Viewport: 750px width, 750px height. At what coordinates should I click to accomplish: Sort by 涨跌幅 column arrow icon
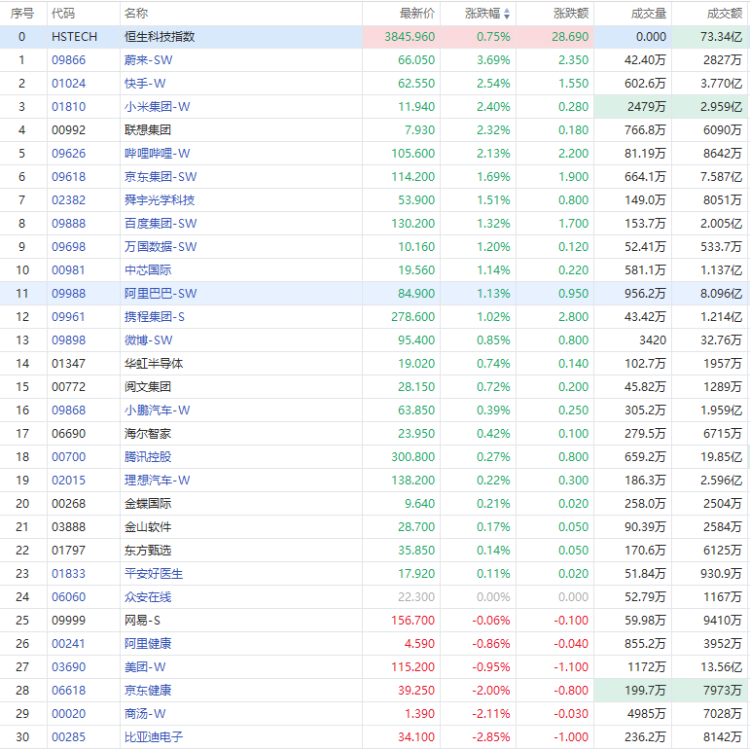point(507,14)
